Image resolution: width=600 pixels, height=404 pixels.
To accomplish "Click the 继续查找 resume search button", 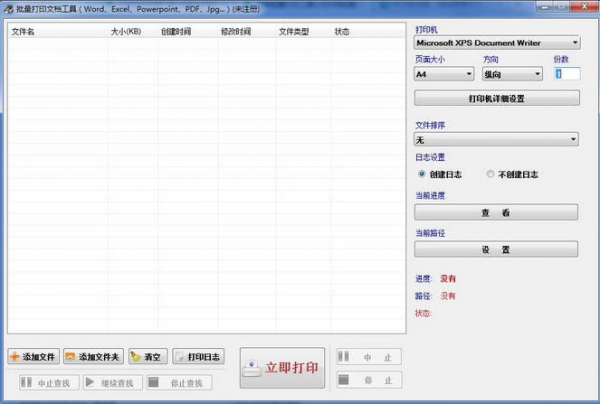I will click(x=112, y=382).
